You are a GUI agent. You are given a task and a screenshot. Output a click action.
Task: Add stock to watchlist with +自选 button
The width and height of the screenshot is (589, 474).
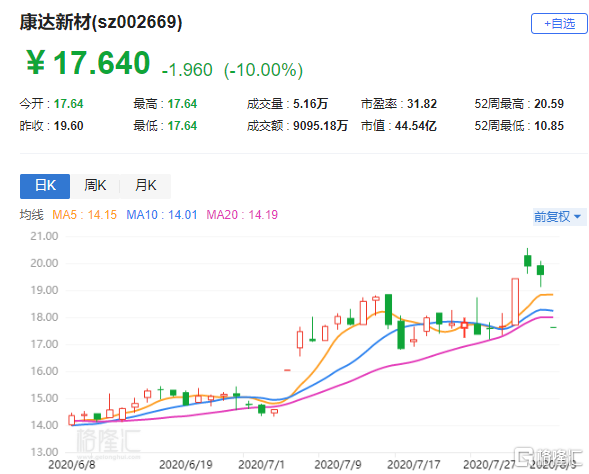[x=559, y=23]
